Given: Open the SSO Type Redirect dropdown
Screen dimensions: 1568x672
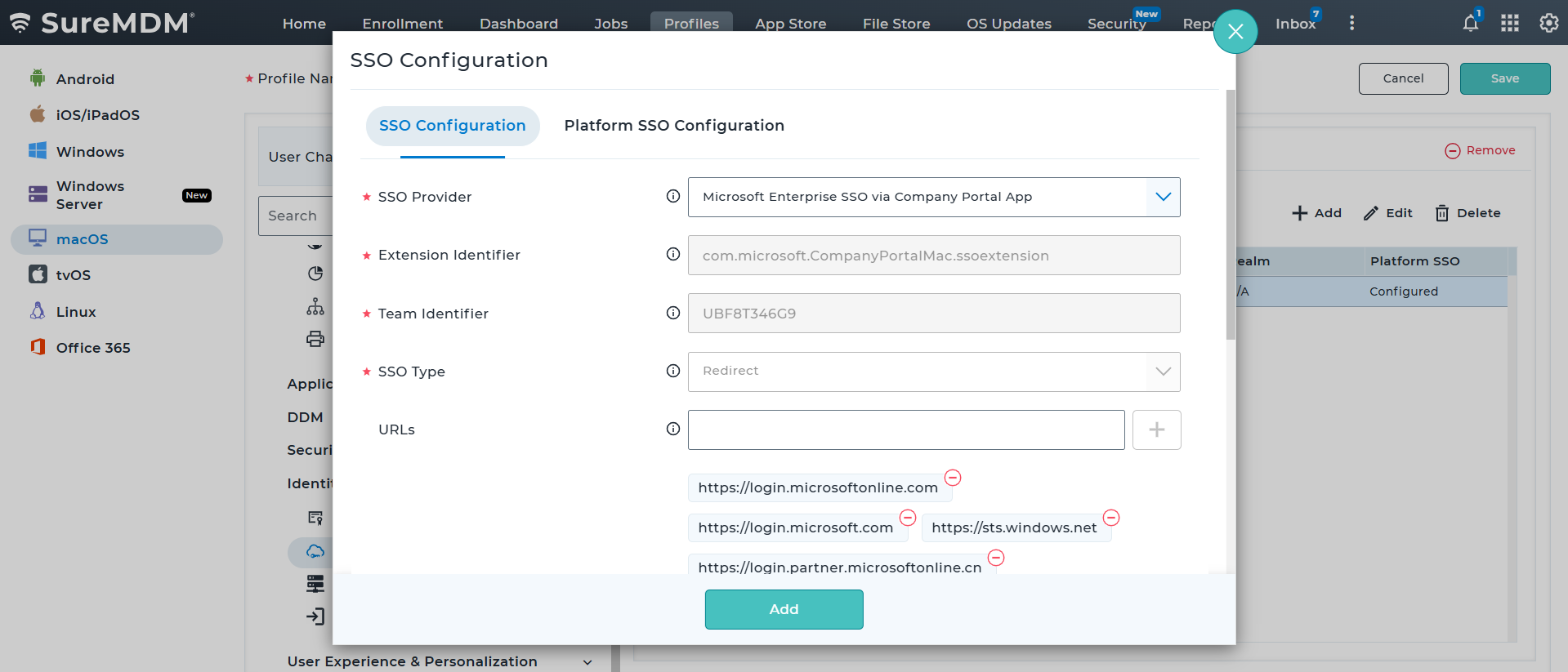Looking at the screenshot, I should click(x=934, y=372).
